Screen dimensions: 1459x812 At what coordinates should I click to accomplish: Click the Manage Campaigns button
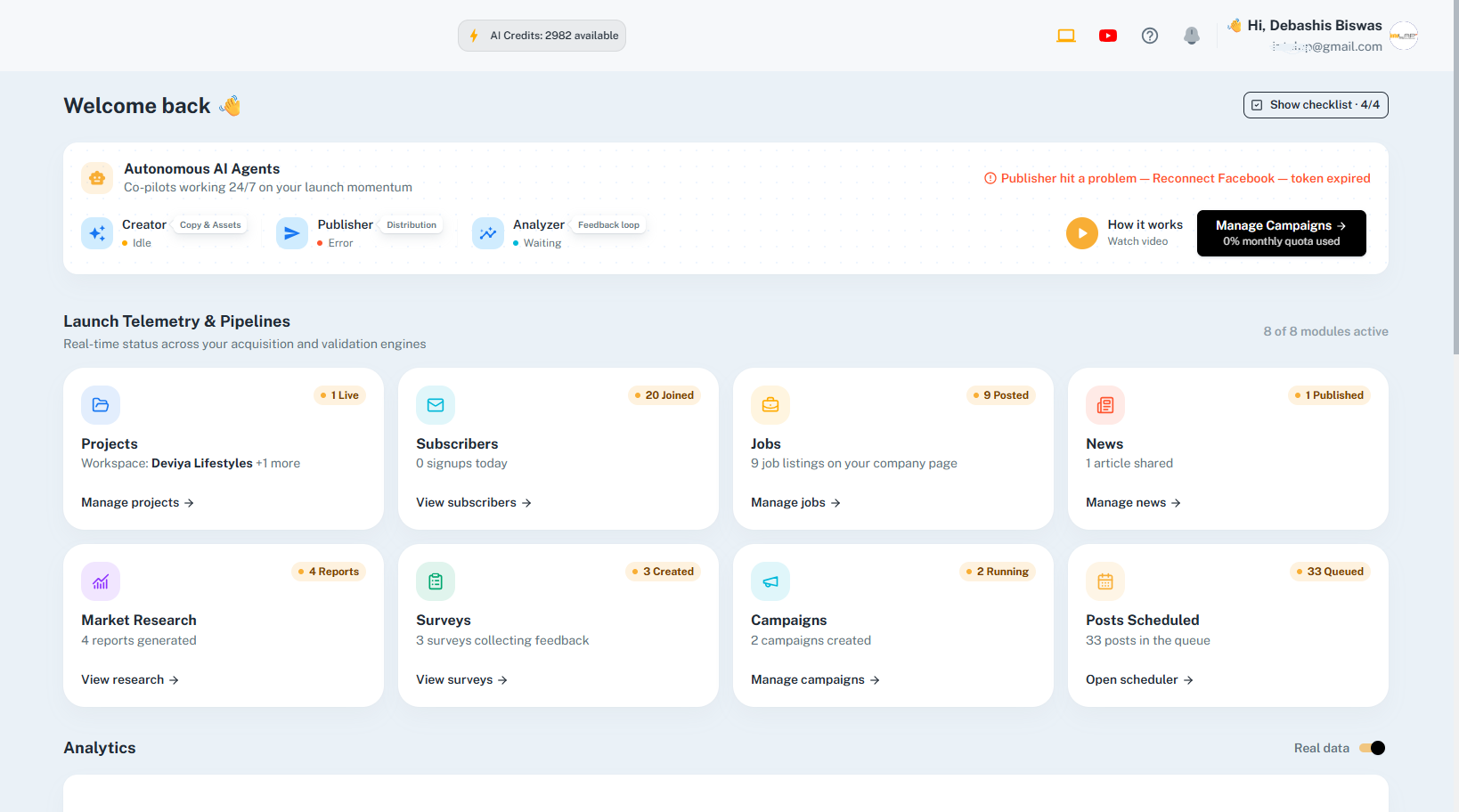(1281, 233)
